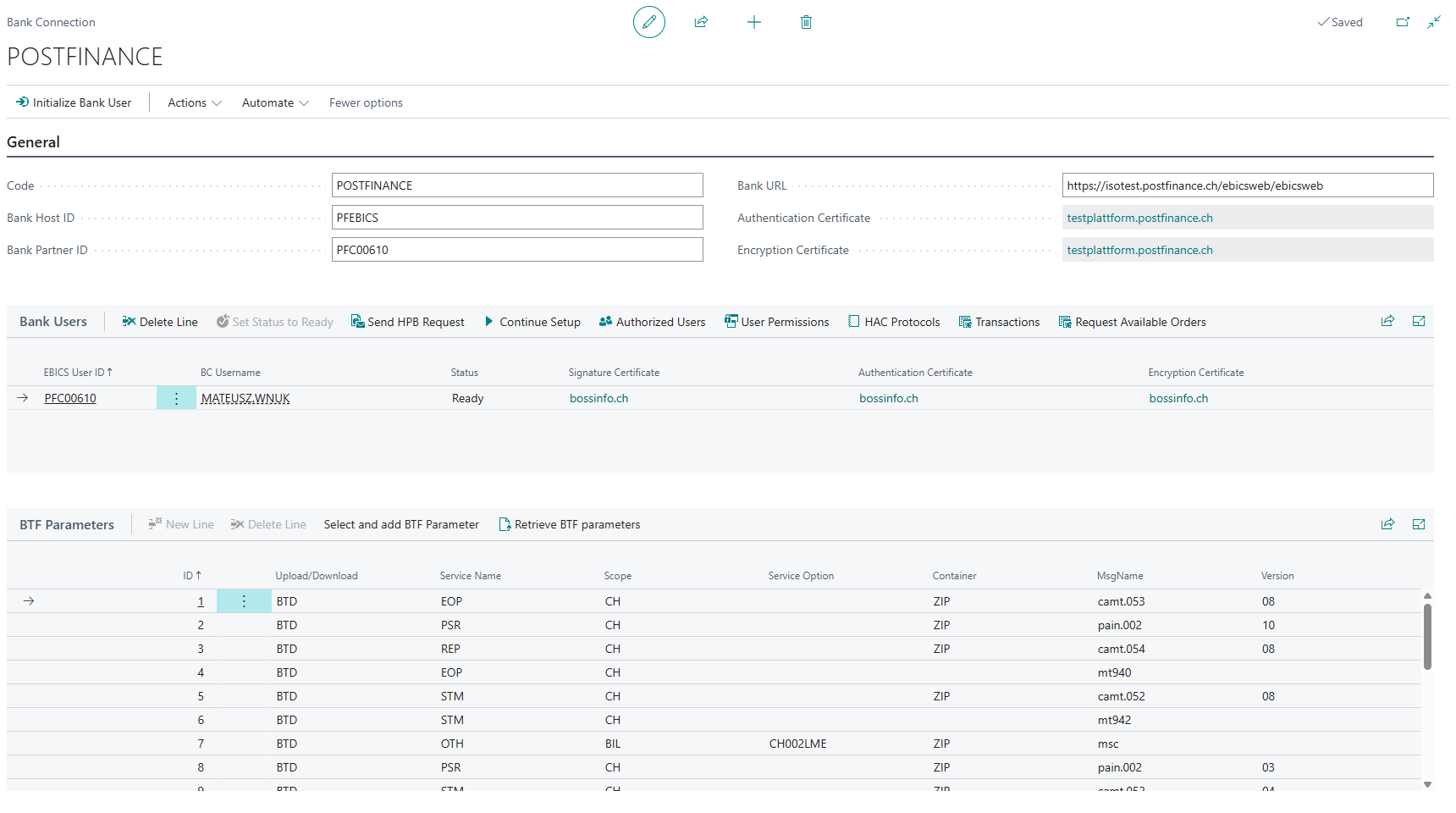
Task: Open the Actions menu
Action: (195, 102)
